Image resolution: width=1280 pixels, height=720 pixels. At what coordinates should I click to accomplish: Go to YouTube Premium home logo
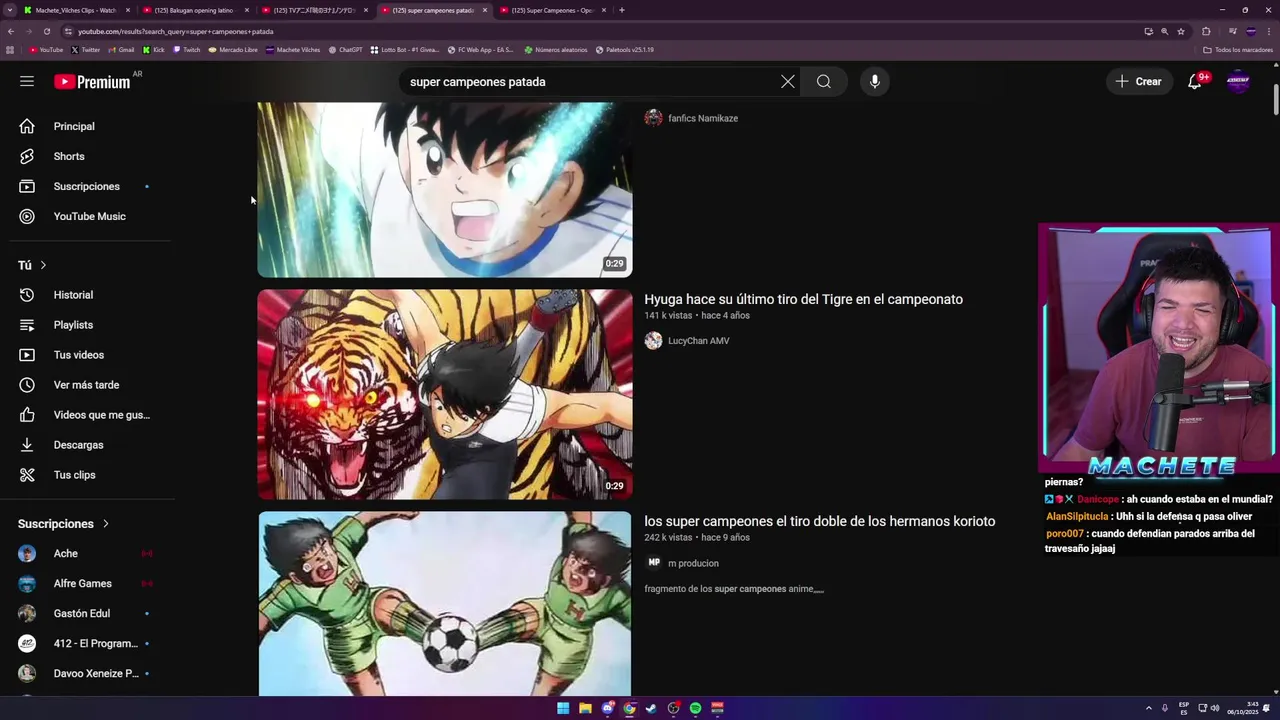tap(93, 82)
